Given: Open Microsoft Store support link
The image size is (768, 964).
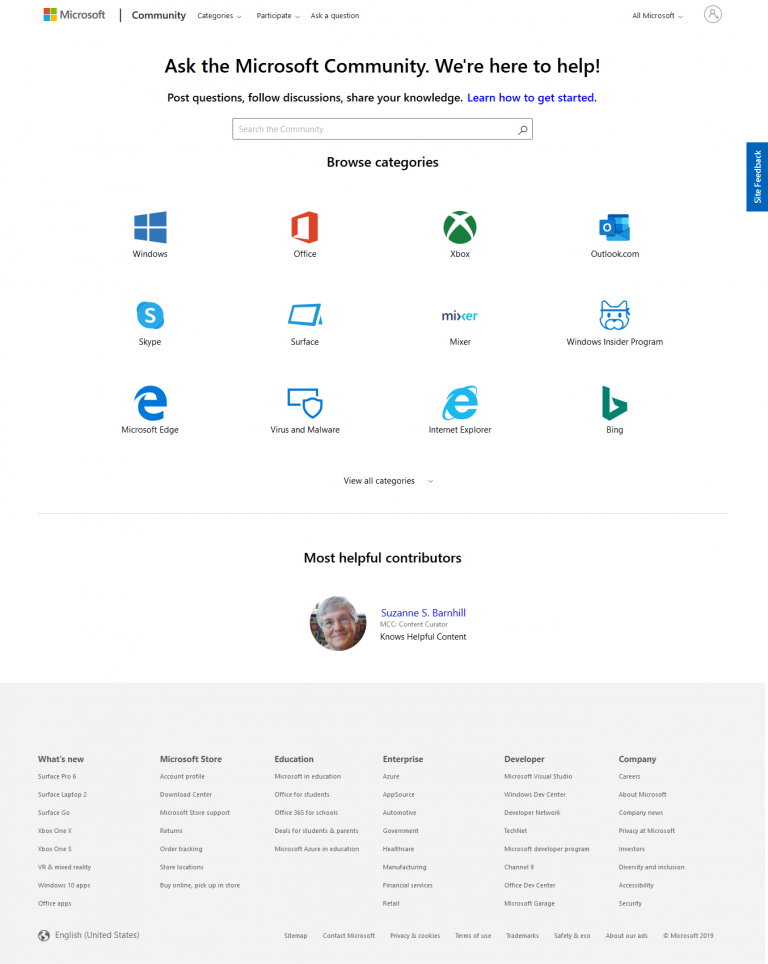Looking at the screenshot, I should point(194,813).
